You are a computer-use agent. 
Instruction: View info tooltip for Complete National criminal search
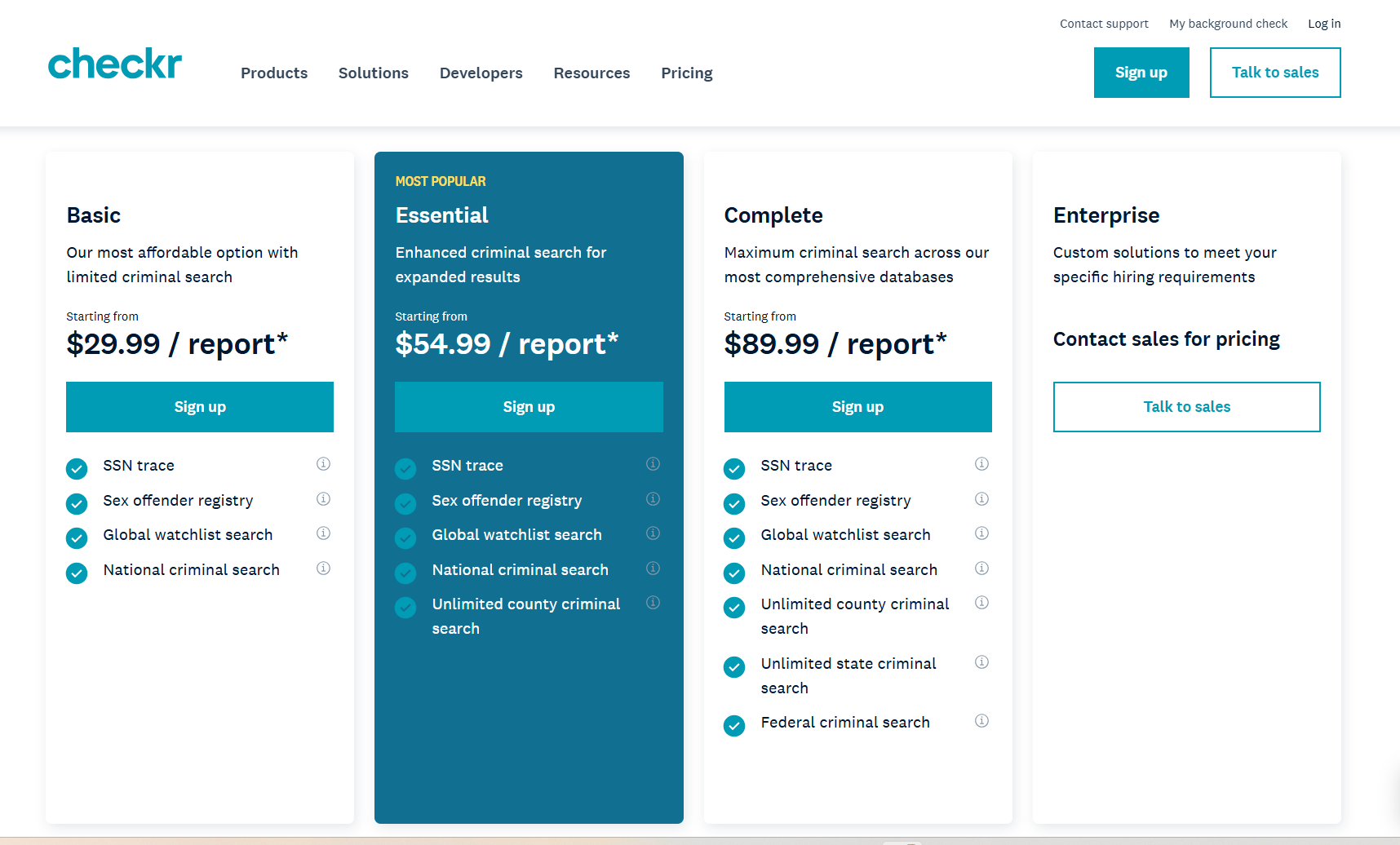tap(982, 568)
